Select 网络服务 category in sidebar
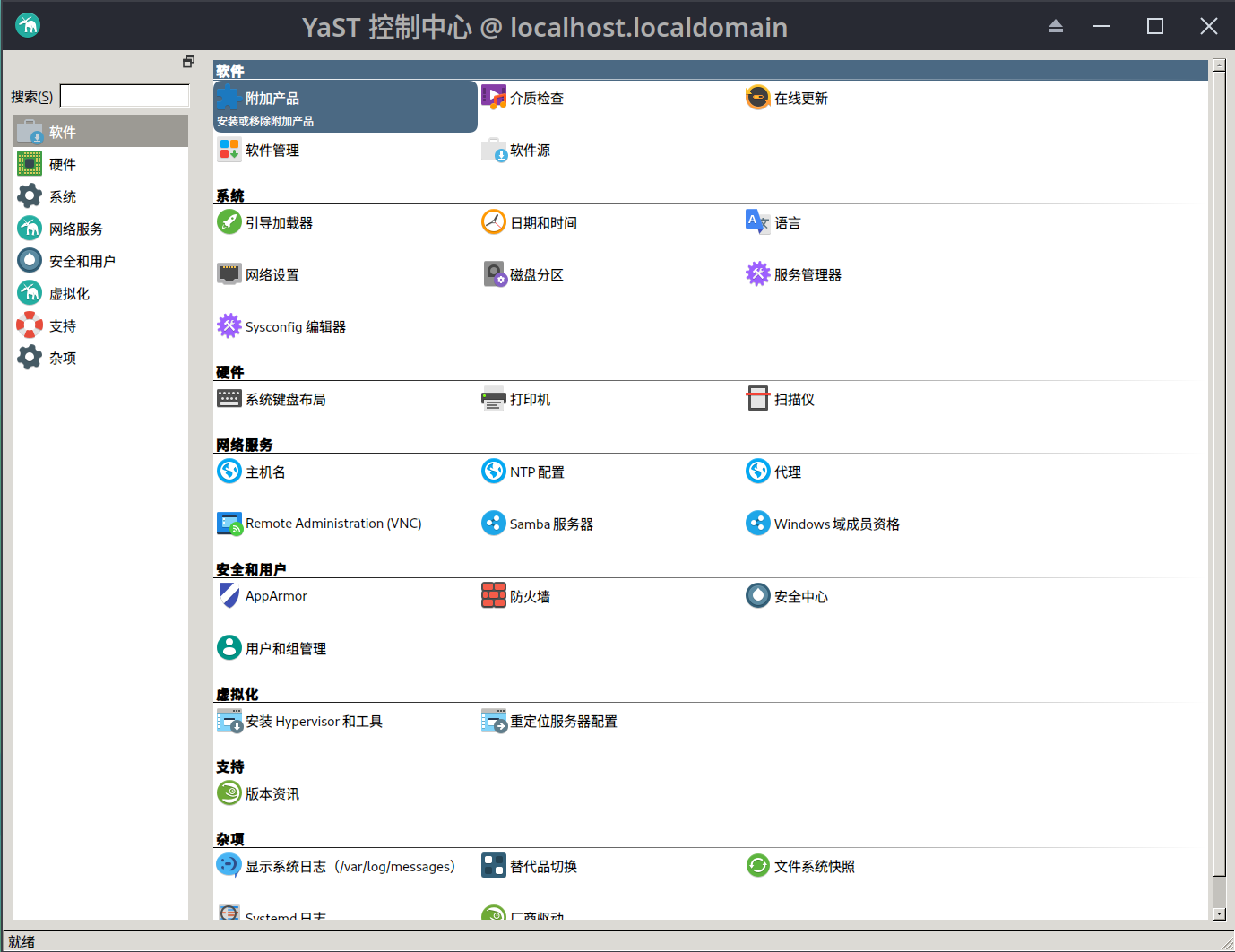This screenshot has height=952, width=1235. (100, 228)
